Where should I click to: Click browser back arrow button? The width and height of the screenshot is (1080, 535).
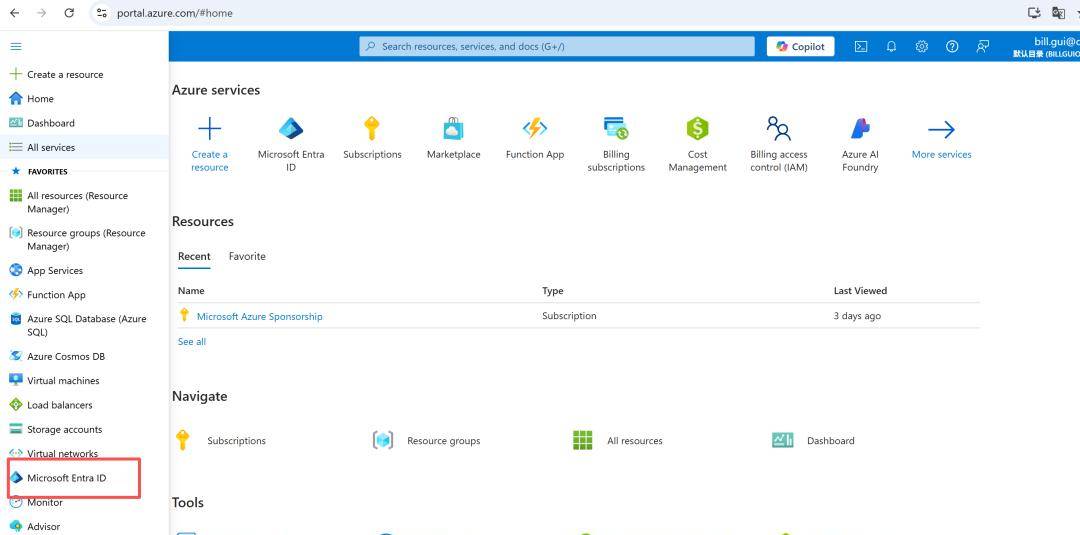tap(14, 12)
